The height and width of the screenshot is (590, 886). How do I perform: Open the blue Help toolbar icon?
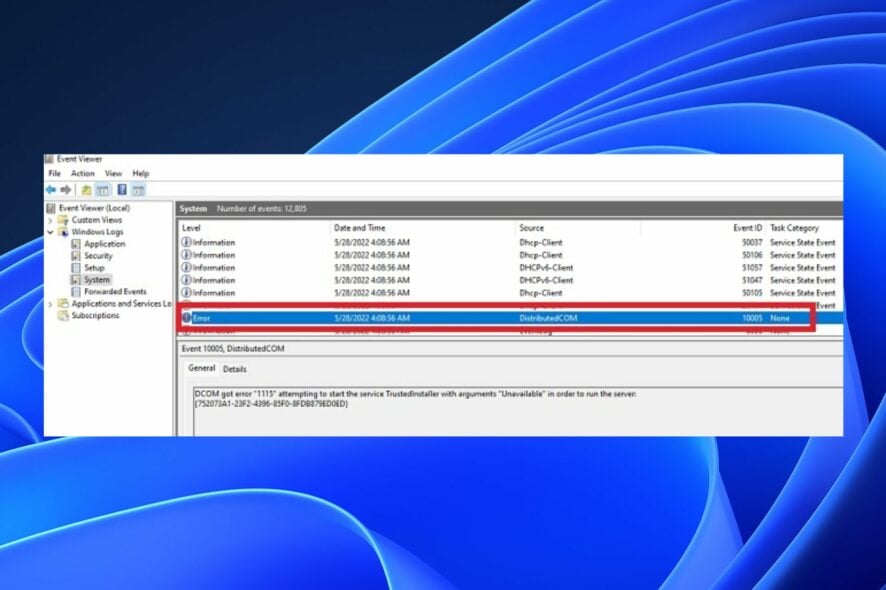(122, 190)
